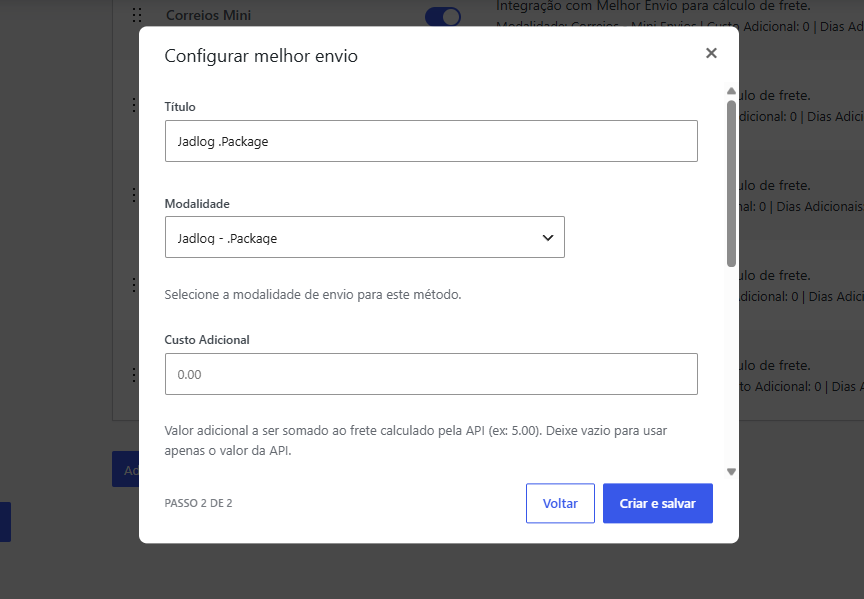Click the modal scrollbar up arrow
This screenshot has width=864, height=599.
click(731, 91)
